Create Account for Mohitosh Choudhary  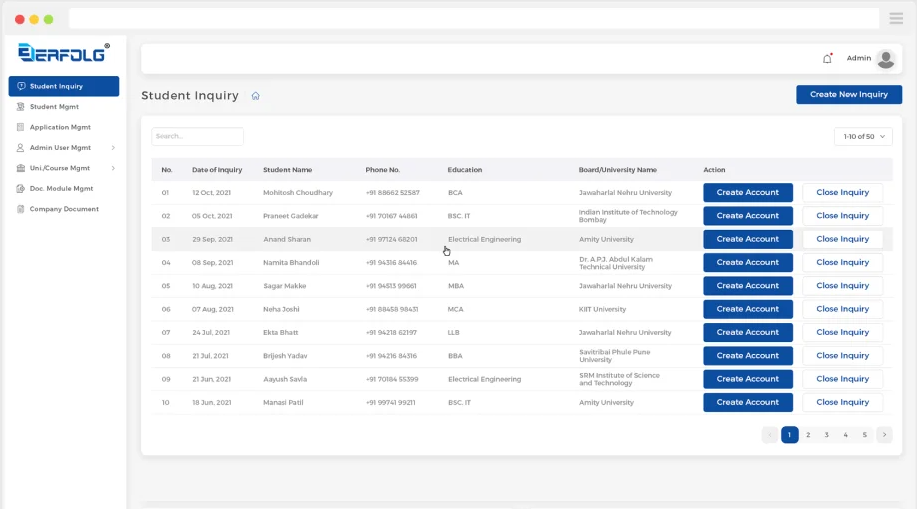pos(747,192)
